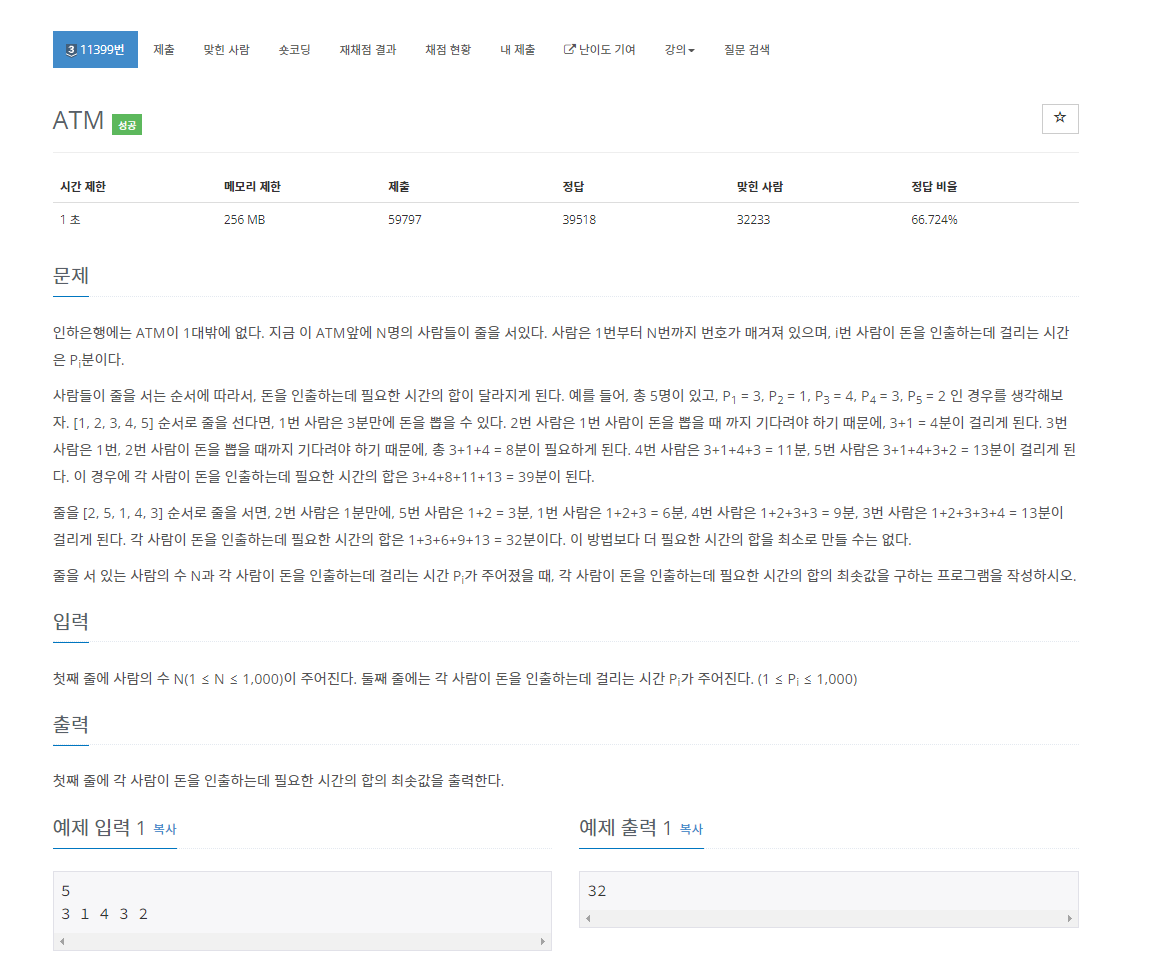Click the star favorite icon button
This screenshot has height=966, width=1164.
[1059, 119]
